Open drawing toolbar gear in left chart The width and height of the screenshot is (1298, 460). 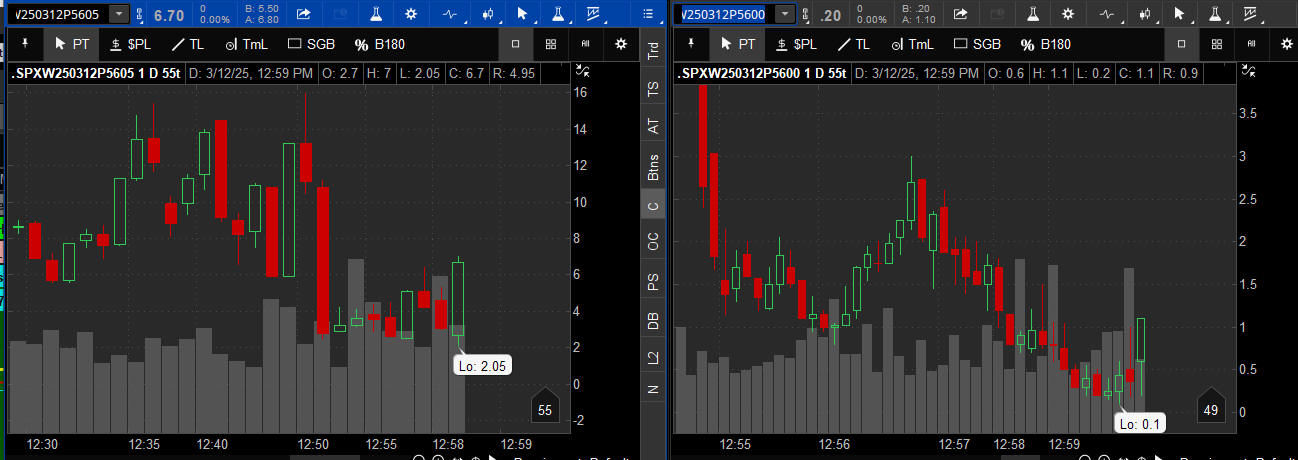622,44
